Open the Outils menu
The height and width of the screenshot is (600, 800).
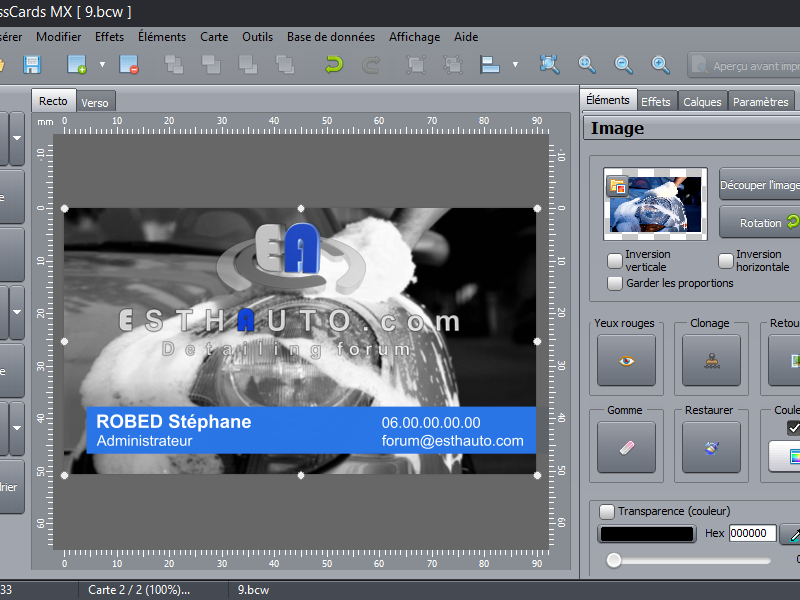click(257, 37)
